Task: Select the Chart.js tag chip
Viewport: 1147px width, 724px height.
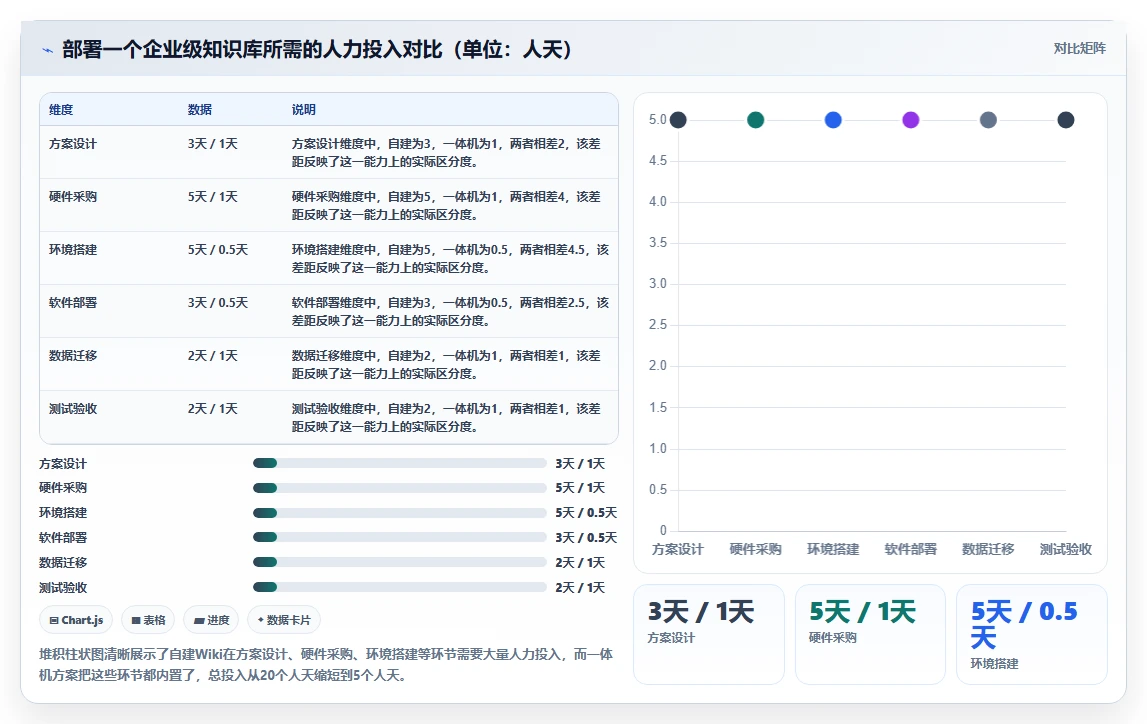Action: [x=76, y=620]
